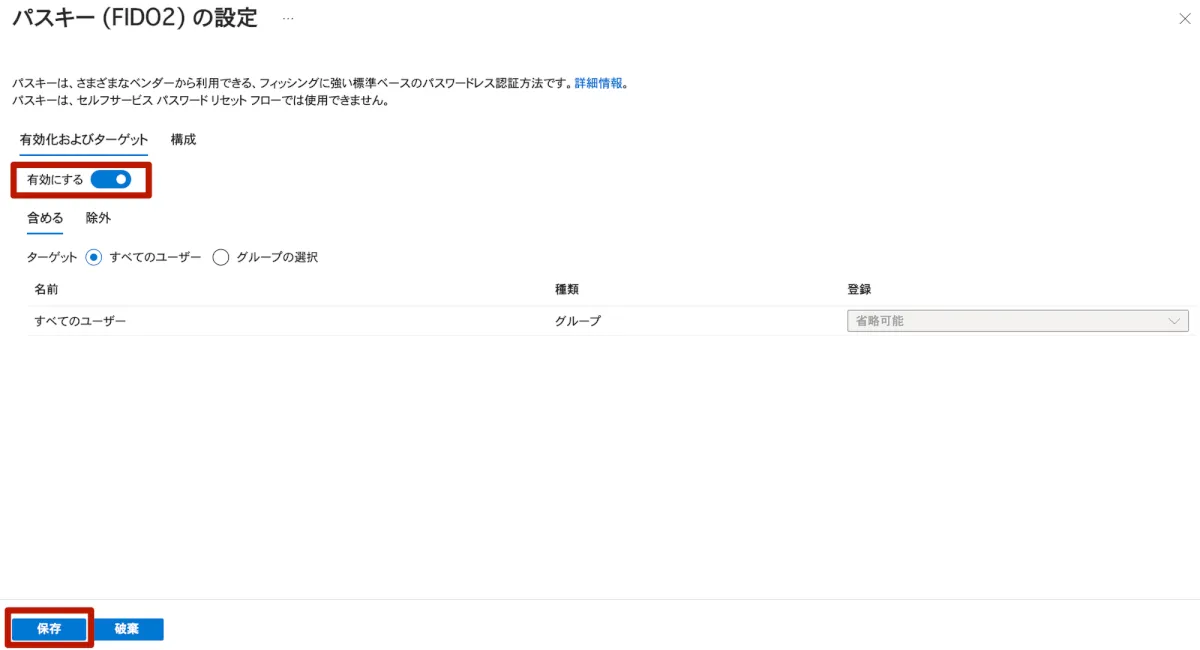Open the 詳細情報 link
The image size is (1200, 650).
click(598, 84)
